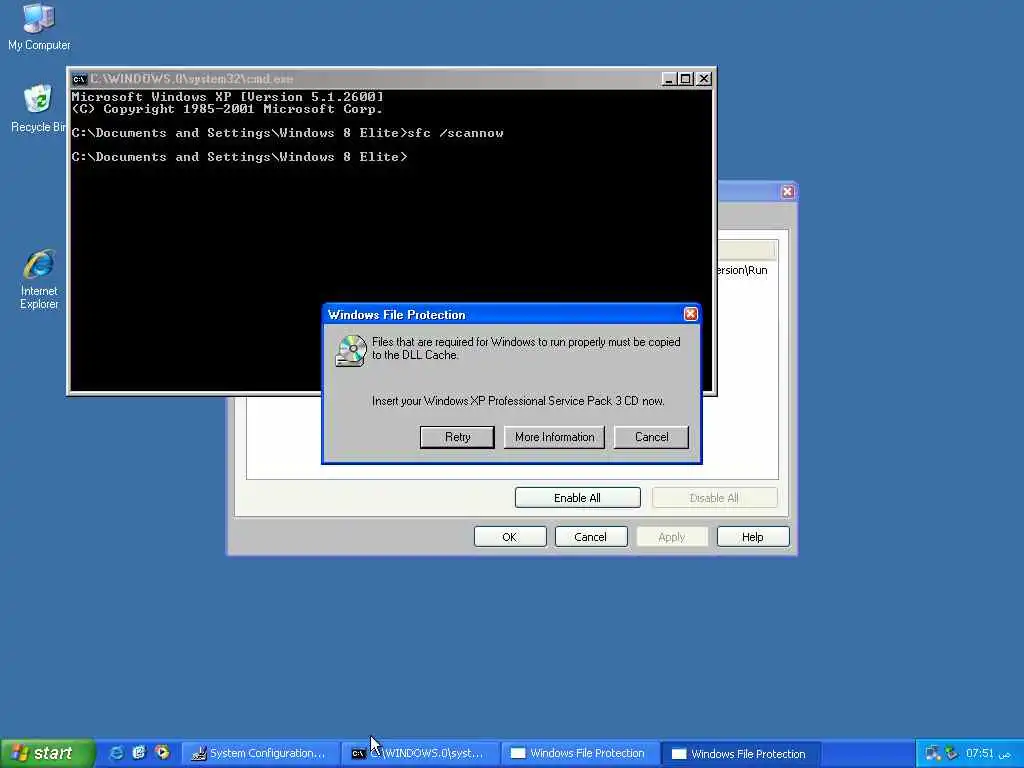The width and height of the screenshot is (1024, 768).
Task: Click the second Quick Launch icon
Action: (139, 752)
